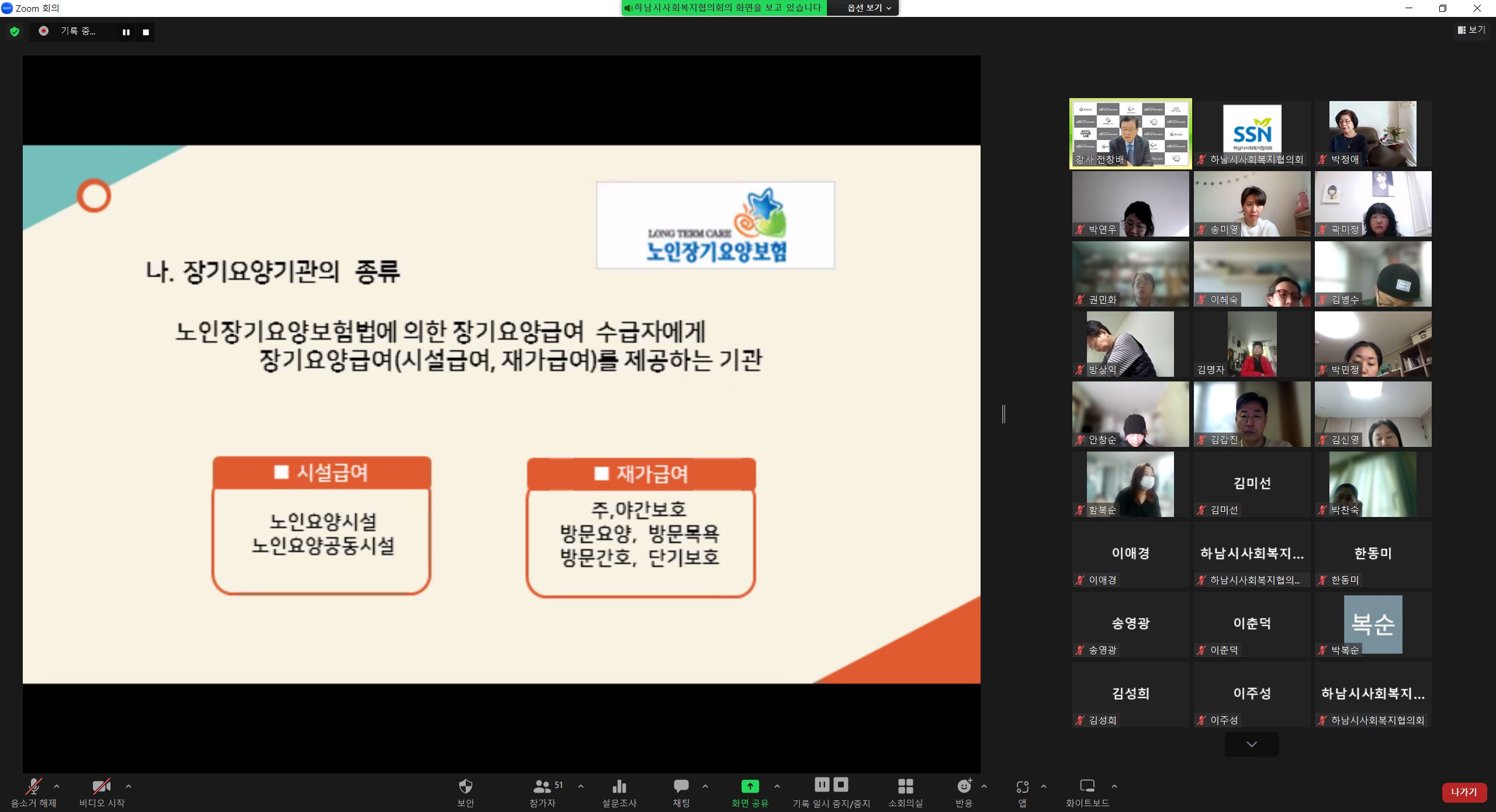Open the Participants (참가자) panel

[x=542, y=786]
